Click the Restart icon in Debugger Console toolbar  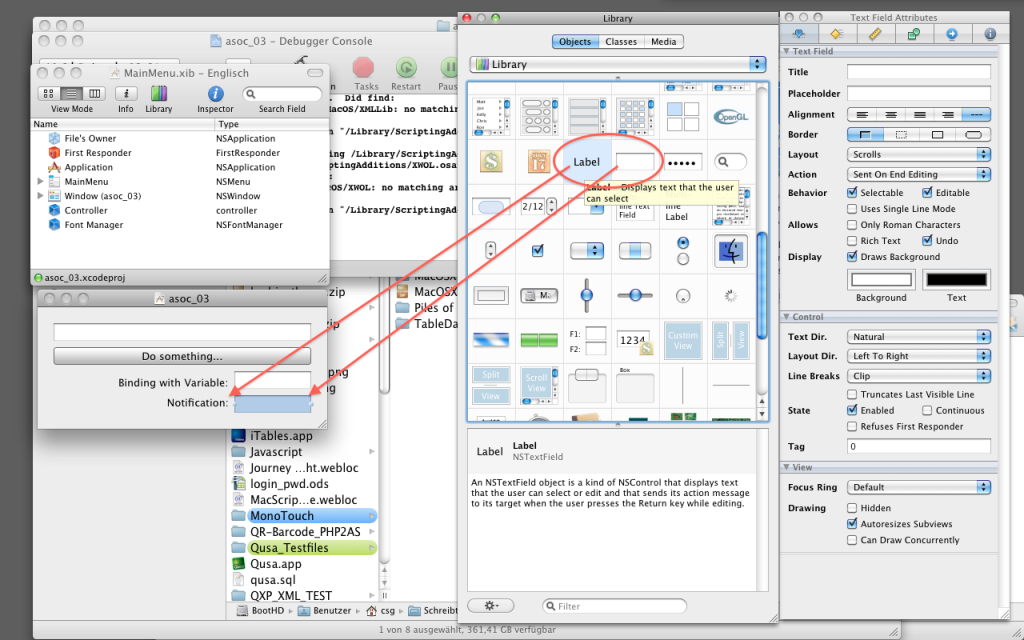[x=406, y=68]
